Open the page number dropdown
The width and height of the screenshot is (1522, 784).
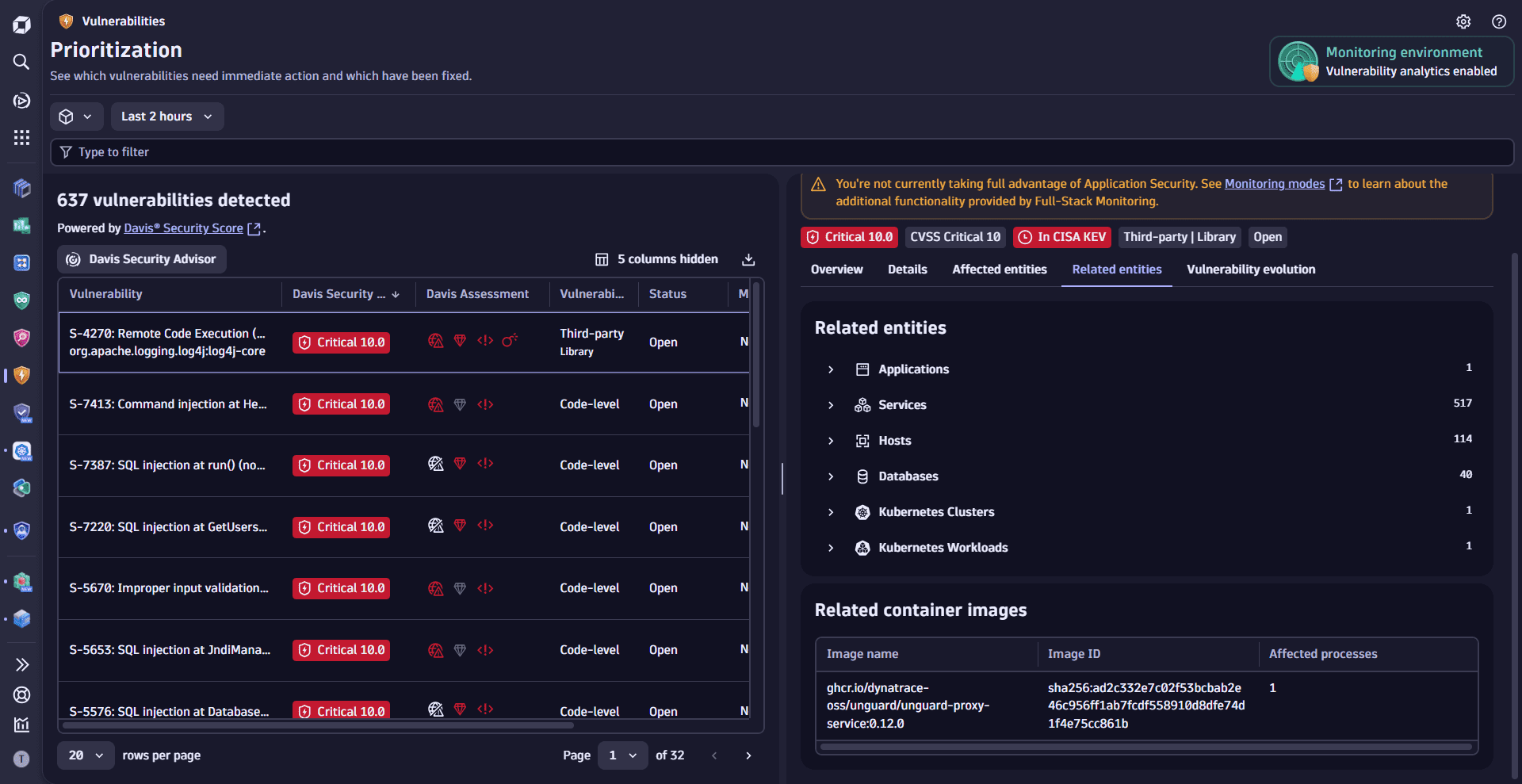coord(622,755)
